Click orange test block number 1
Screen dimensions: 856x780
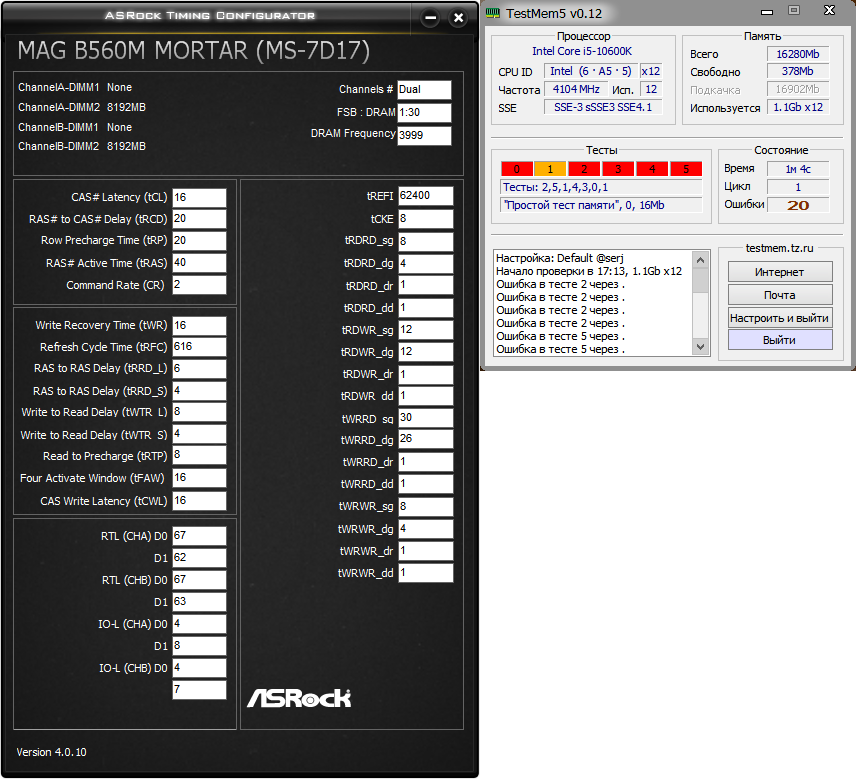tap(550, 169)
